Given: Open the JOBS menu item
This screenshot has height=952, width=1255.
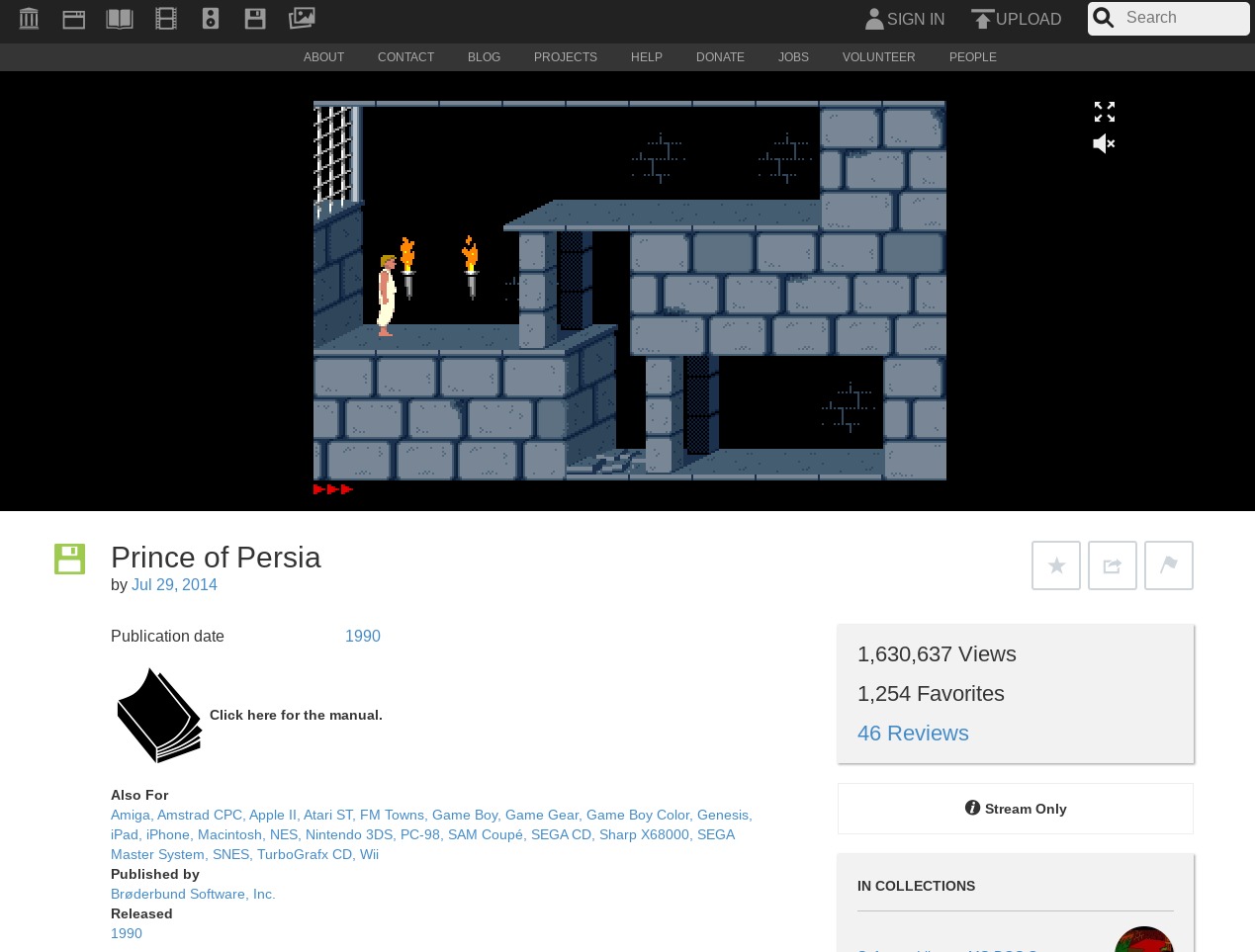Looking at the screenshot, I should pyautogui.click(x=793, y=57).
